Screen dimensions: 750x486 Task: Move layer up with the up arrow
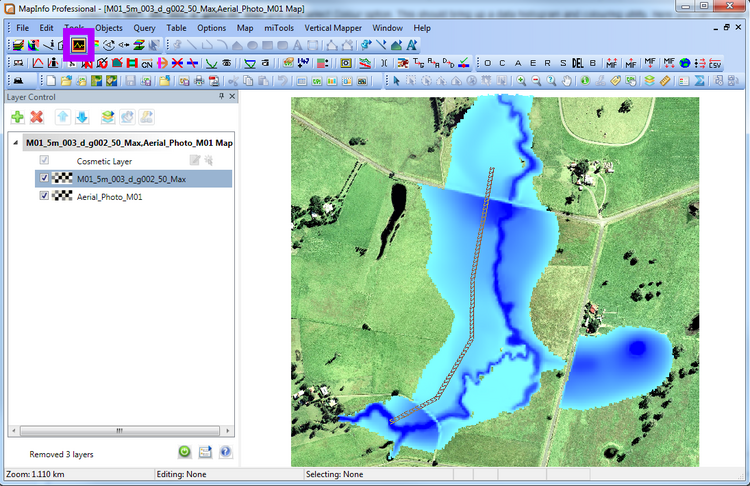(64, 118)
